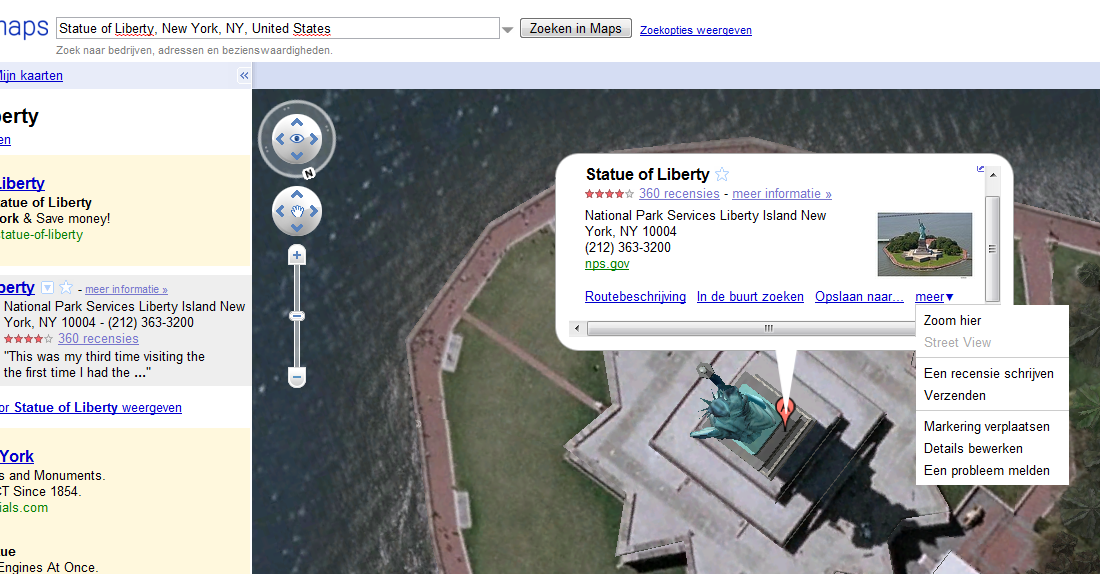Rotate view left on look-around control
This screenshot has width=1100, height=574.
[x=280, y=139]
